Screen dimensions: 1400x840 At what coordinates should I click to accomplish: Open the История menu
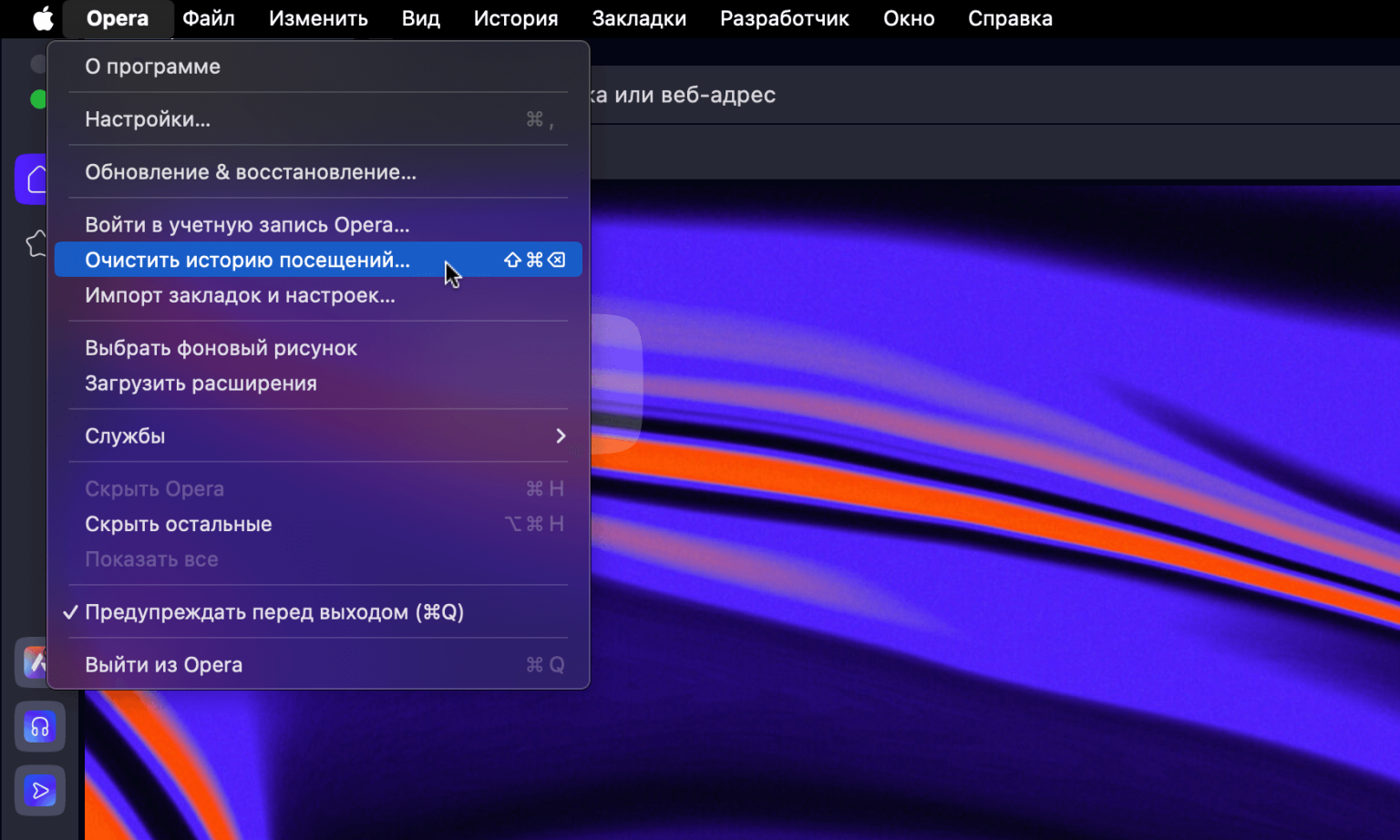click(x=515, y=18)
